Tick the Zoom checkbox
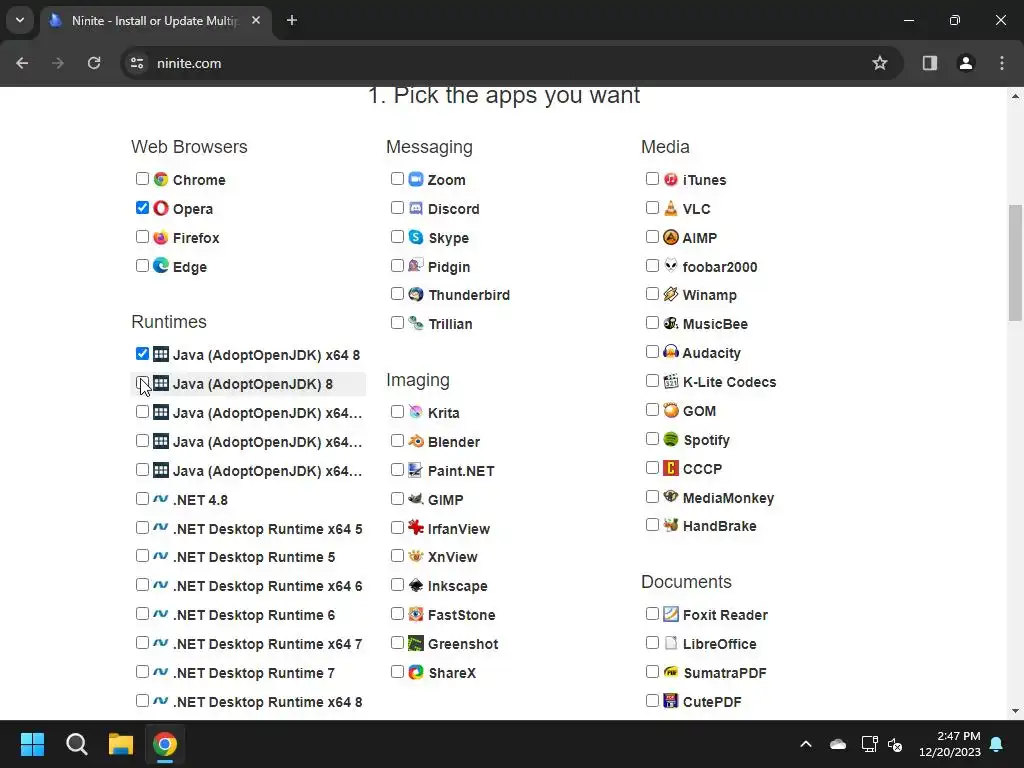The image size is (1024, 768). pyautogui.click(x=397, y=178)
